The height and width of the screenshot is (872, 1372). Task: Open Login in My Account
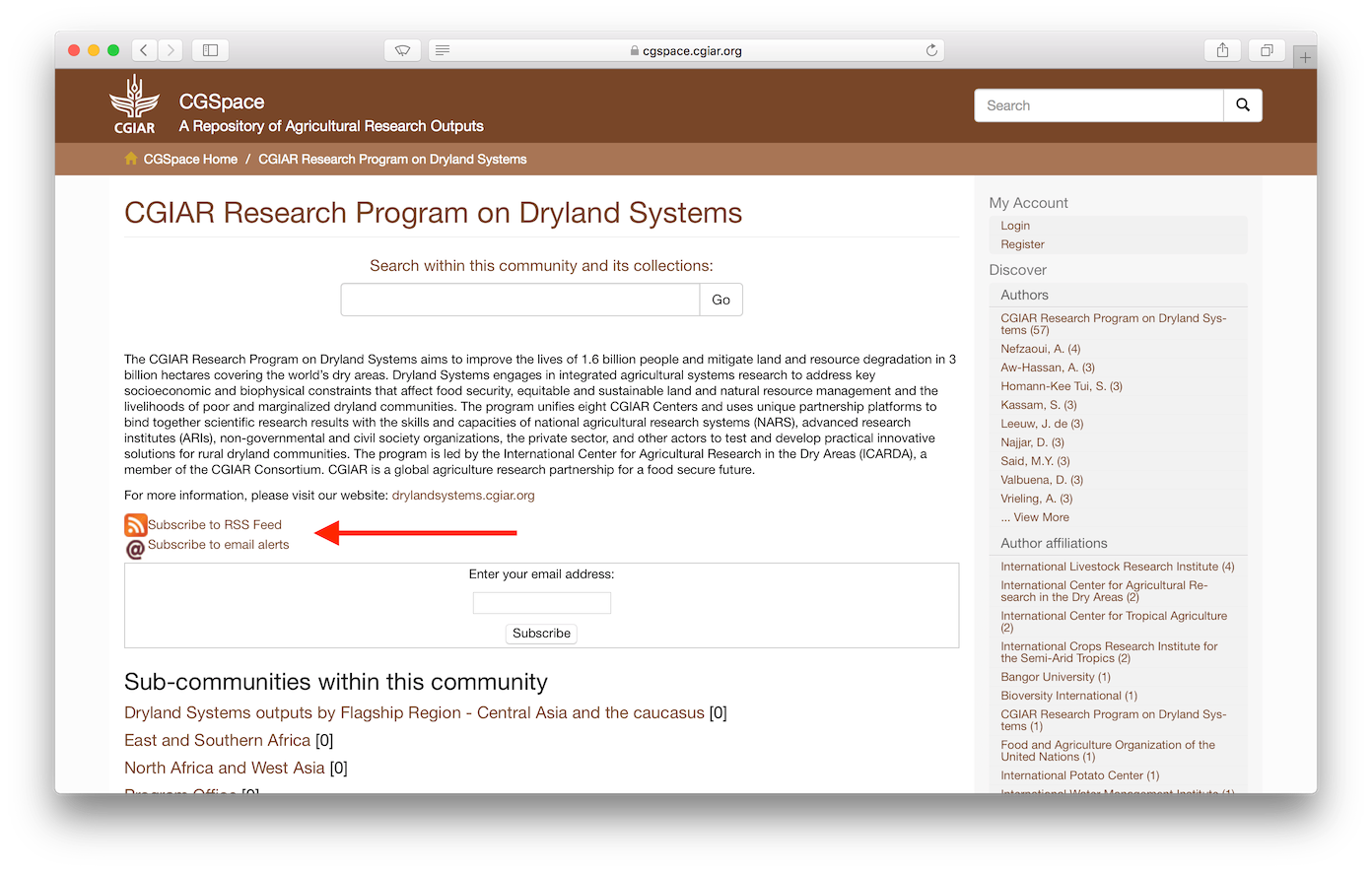click(x=1015, y=226)
